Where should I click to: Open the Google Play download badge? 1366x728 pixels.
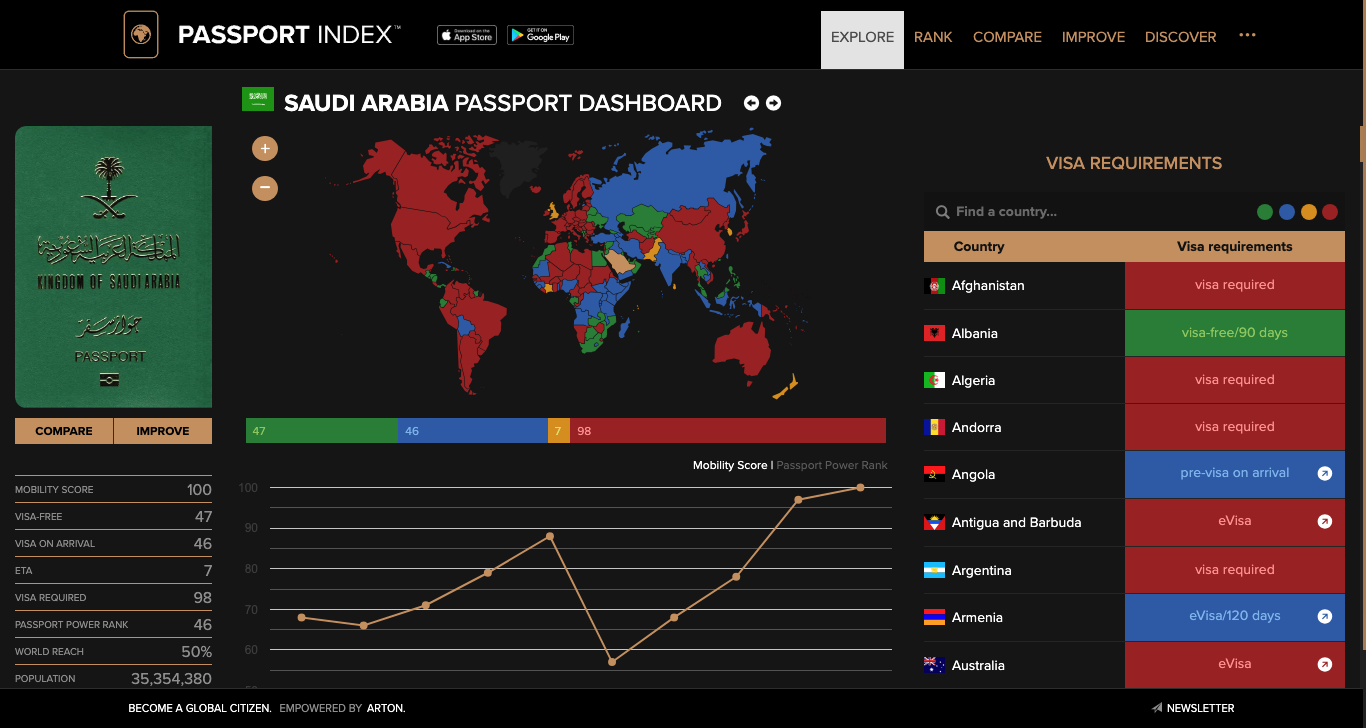540,35
